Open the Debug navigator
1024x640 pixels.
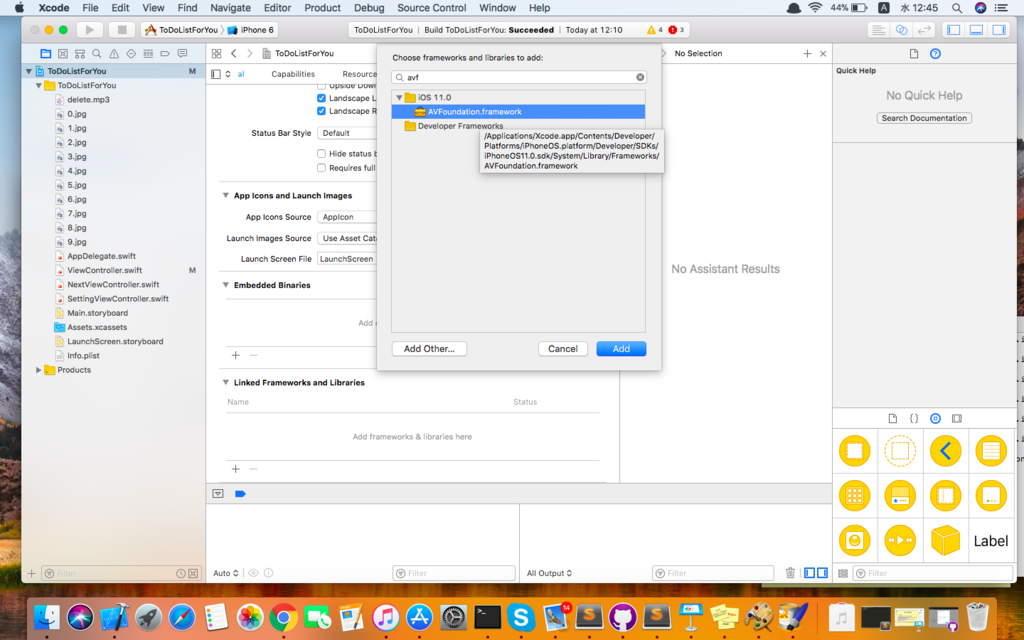click(x=148, y=54)
